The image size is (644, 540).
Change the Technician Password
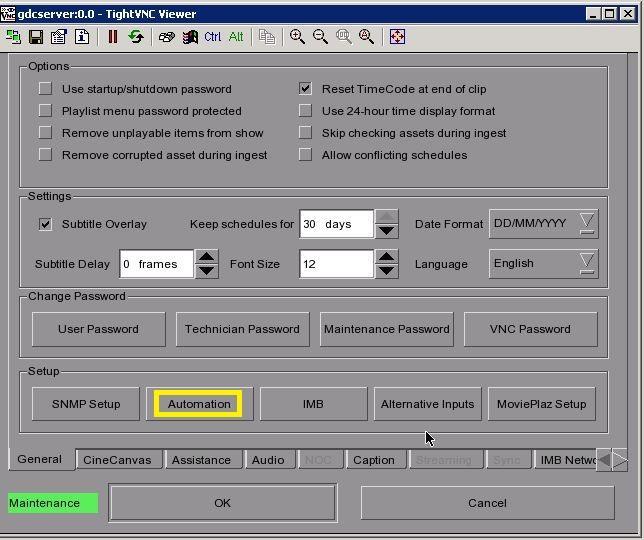click(x=242, y=329)
